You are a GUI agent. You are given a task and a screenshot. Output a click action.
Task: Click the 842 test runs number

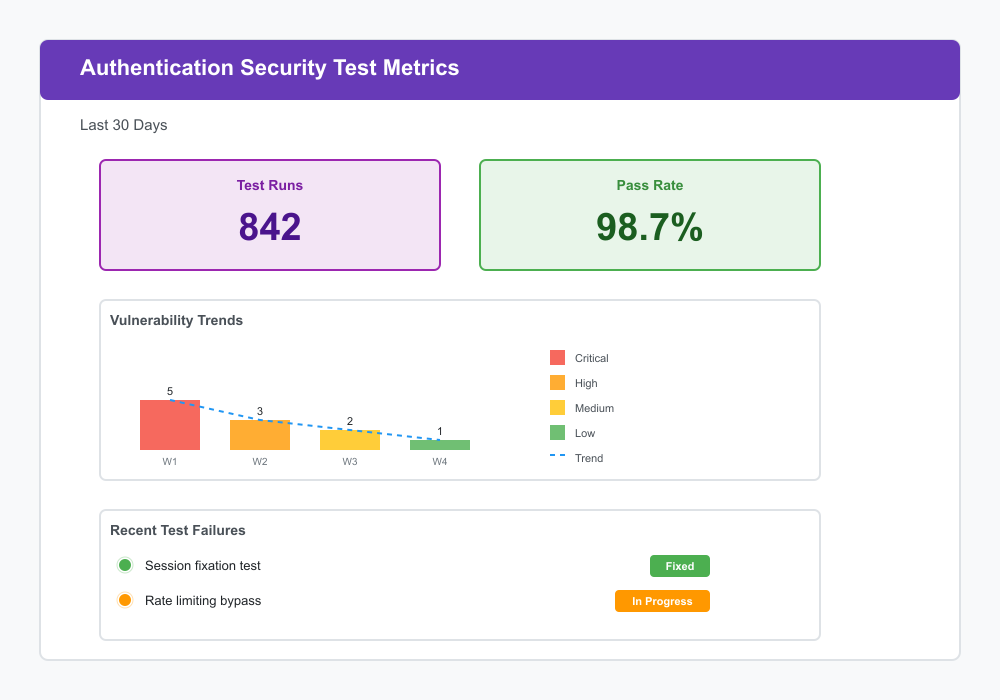[x=270, y=227]
